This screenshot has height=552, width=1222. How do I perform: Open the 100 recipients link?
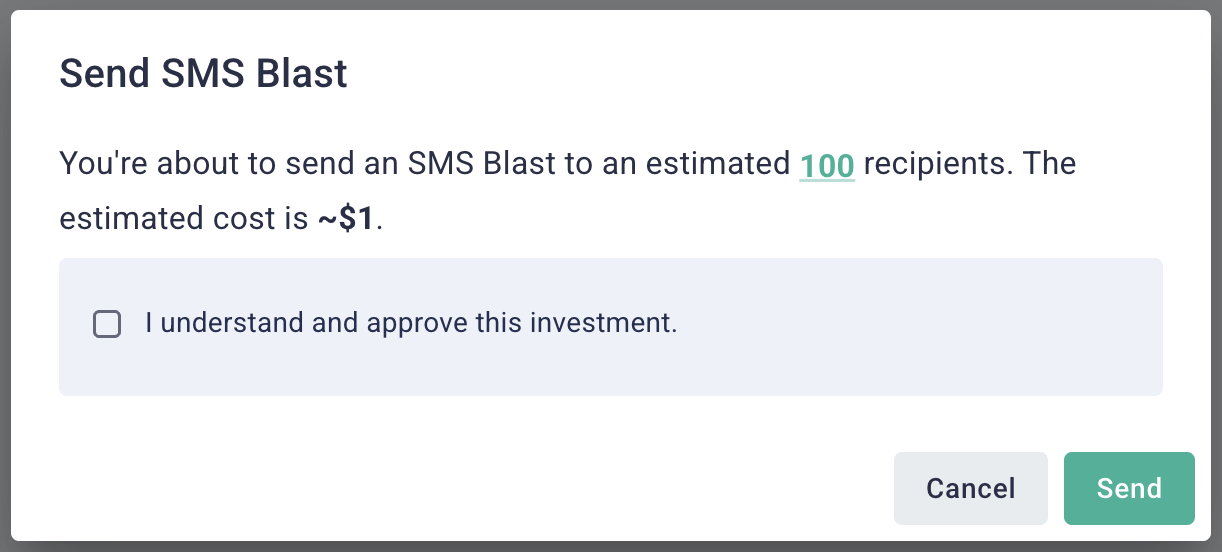[826, 164]
